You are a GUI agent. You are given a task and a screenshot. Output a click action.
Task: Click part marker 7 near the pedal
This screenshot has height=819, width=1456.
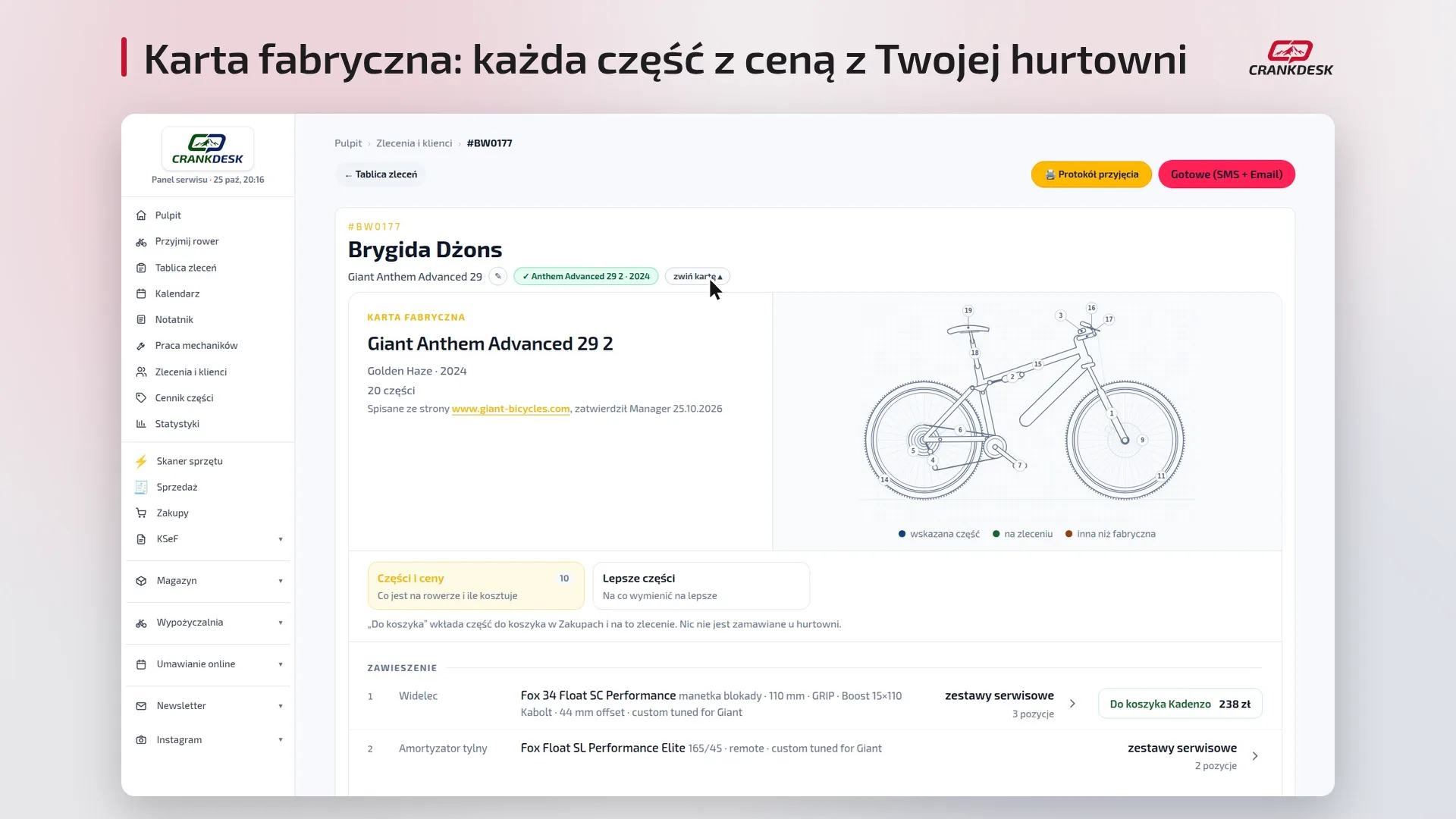click(1020, 466)
